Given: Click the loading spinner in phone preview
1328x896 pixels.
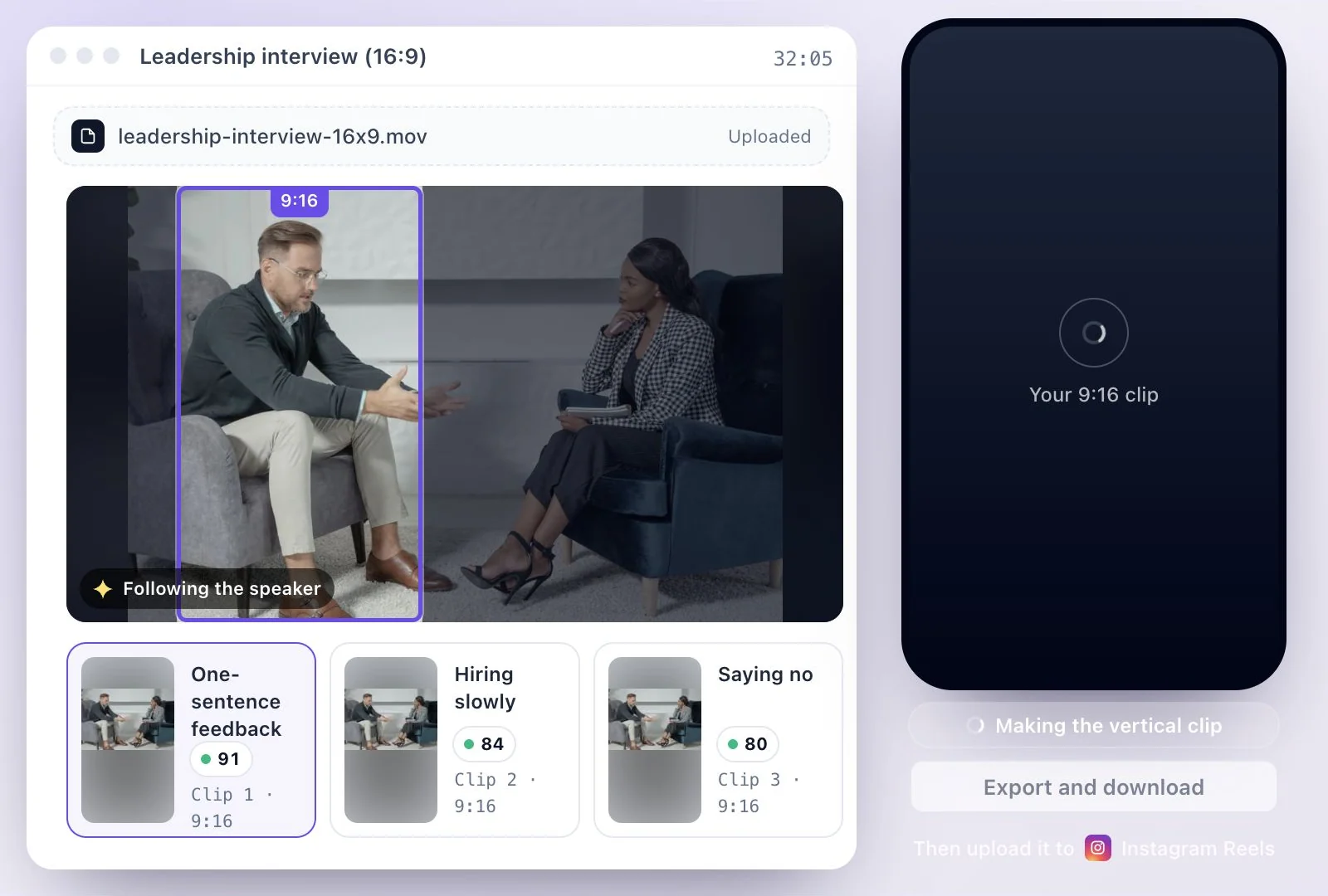Looking at the screenshot, I should click(1094, 333).
